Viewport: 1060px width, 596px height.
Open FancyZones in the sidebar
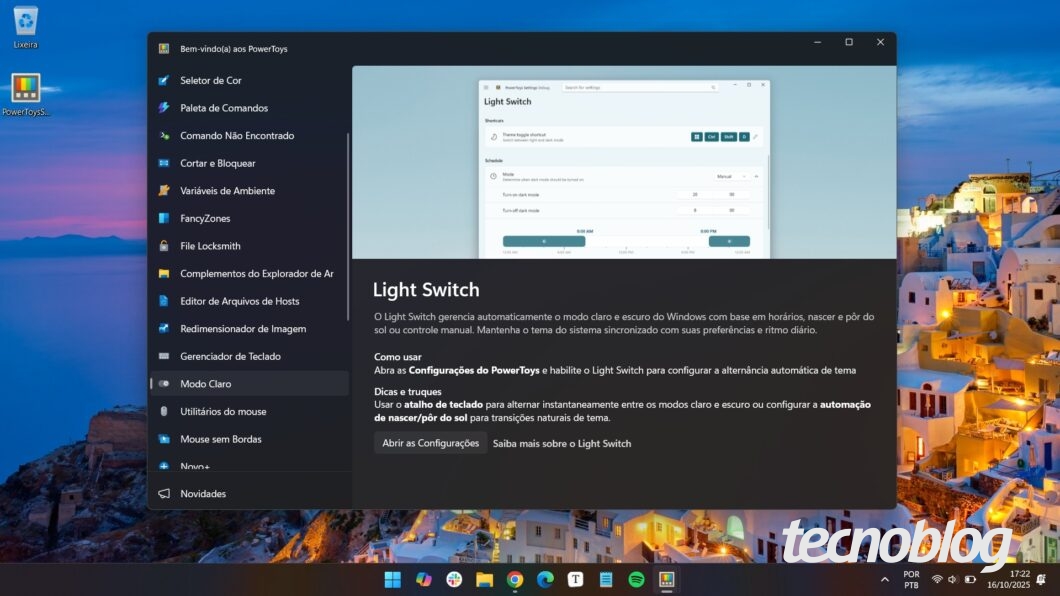205,218
